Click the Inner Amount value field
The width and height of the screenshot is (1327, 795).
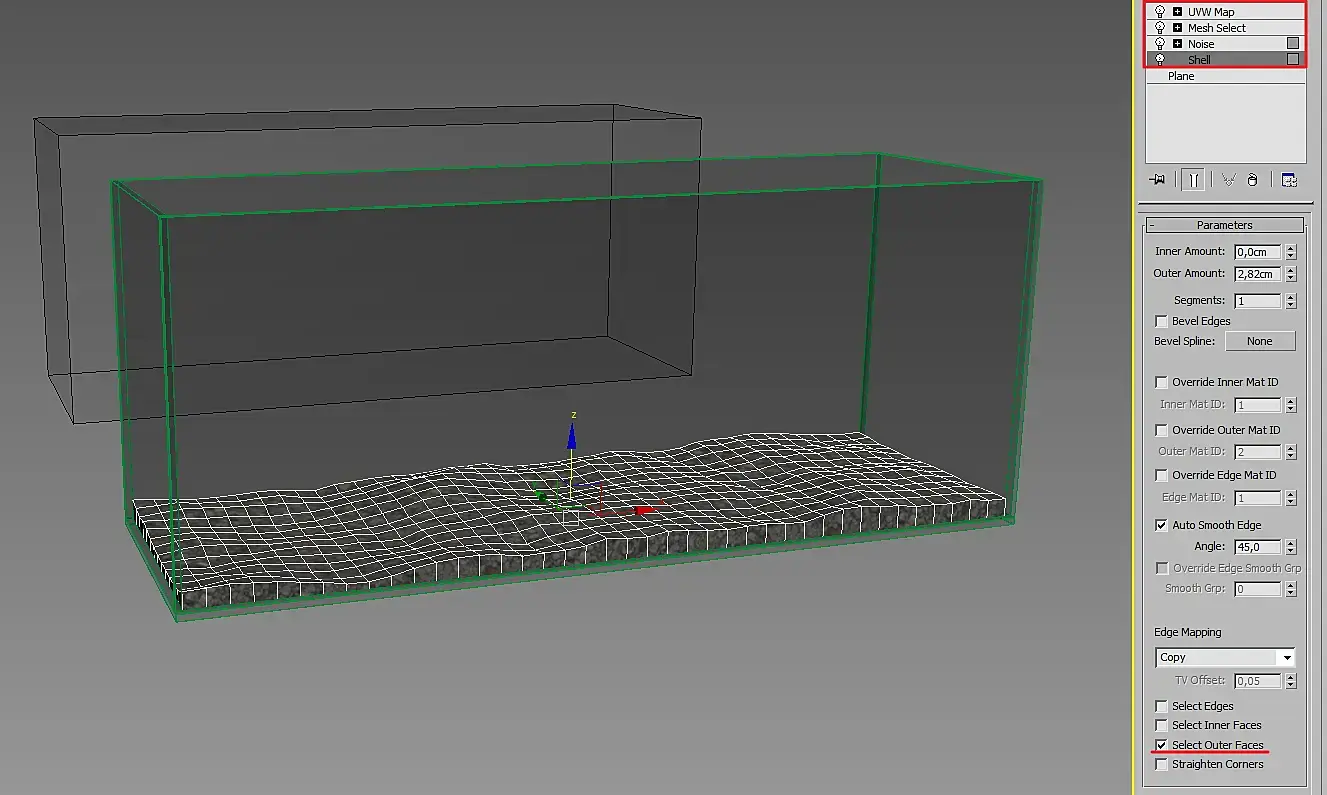[x=1258, y=252]
